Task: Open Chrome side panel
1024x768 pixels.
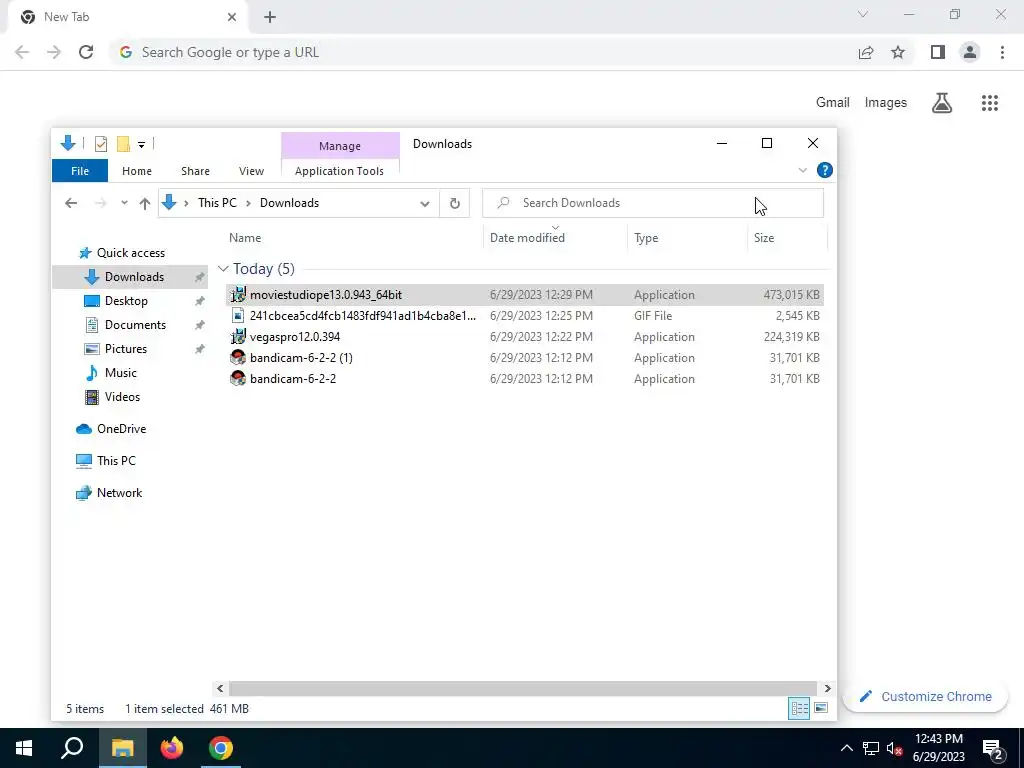Action: pyautogui.click(x=938, y=52)
